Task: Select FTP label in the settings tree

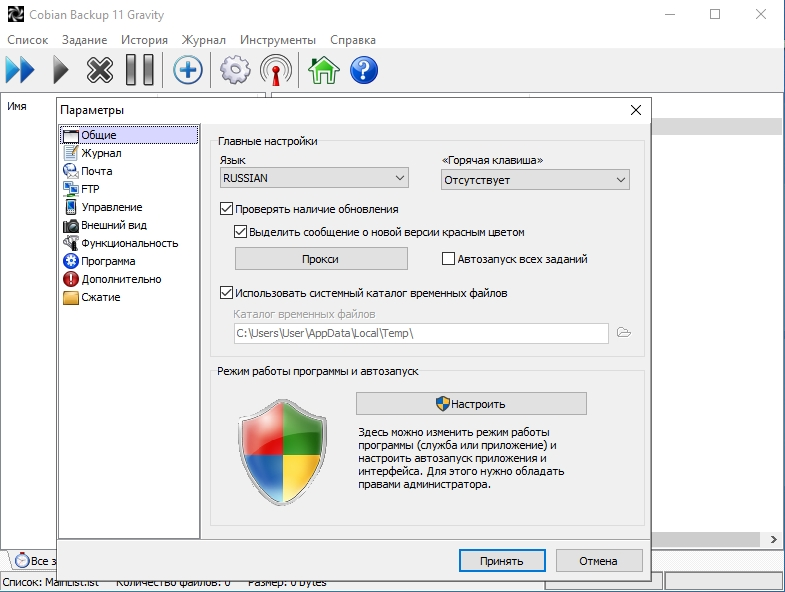Action: coord(90,189)
